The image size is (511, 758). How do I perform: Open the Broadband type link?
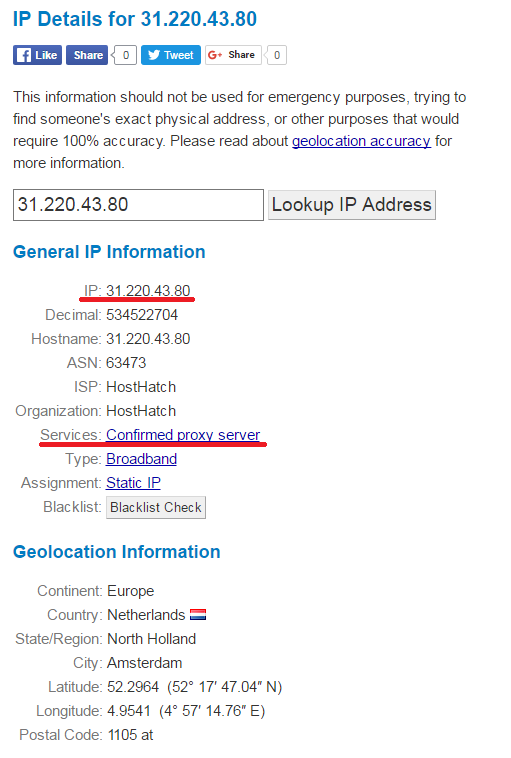[141, 459]
